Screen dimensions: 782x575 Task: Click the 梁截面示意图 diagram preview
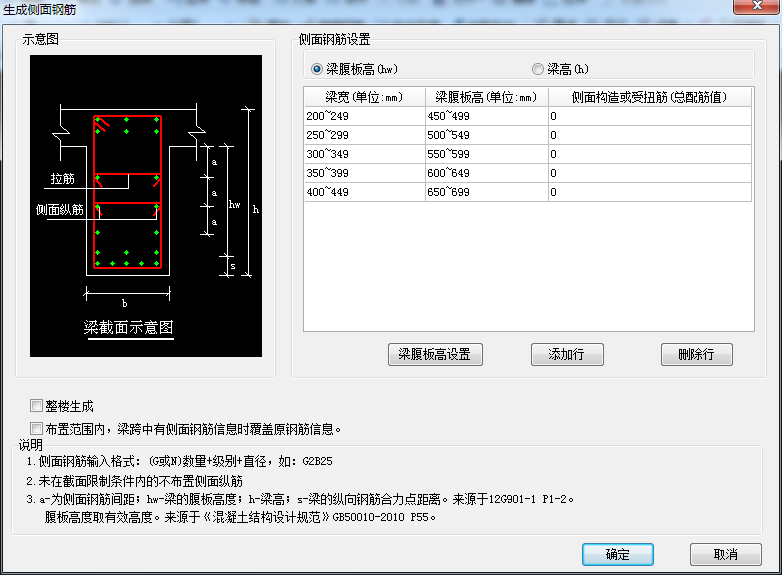[x=146, y=206]
